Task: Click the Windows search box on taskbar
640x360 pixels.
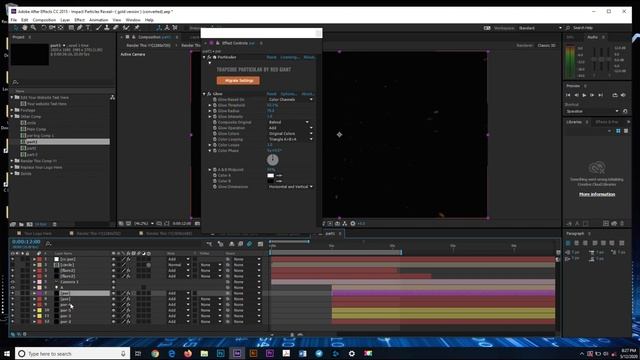Action: tap(73, 353)
